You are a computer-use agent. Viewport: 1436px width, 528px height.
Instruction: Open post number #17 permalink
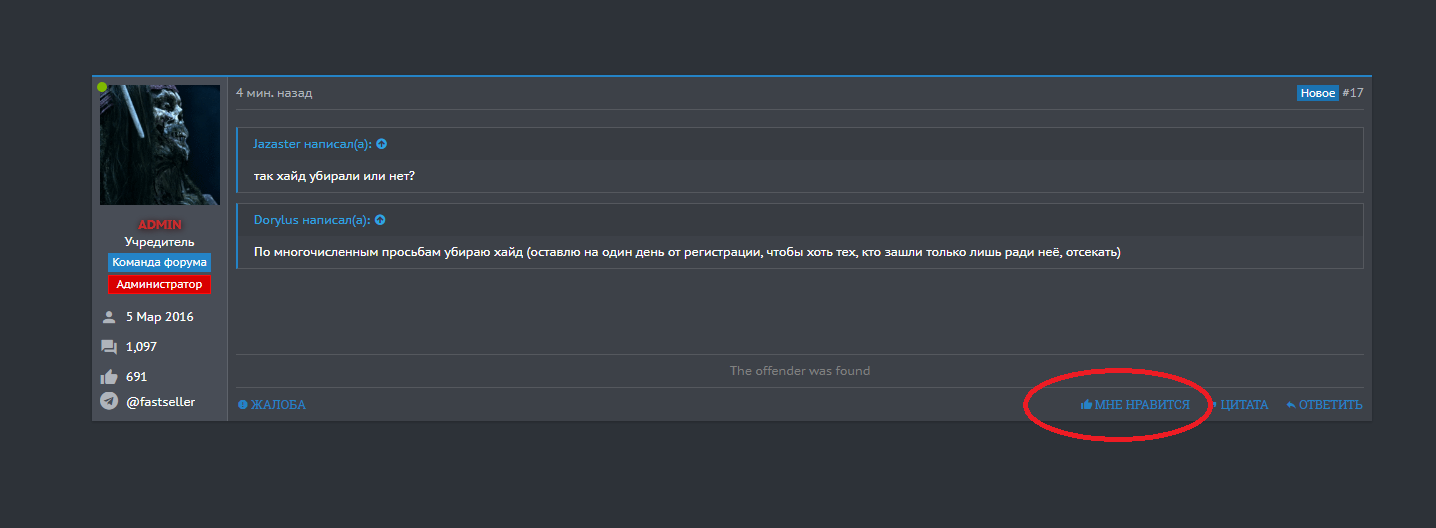click(1353, 93)
